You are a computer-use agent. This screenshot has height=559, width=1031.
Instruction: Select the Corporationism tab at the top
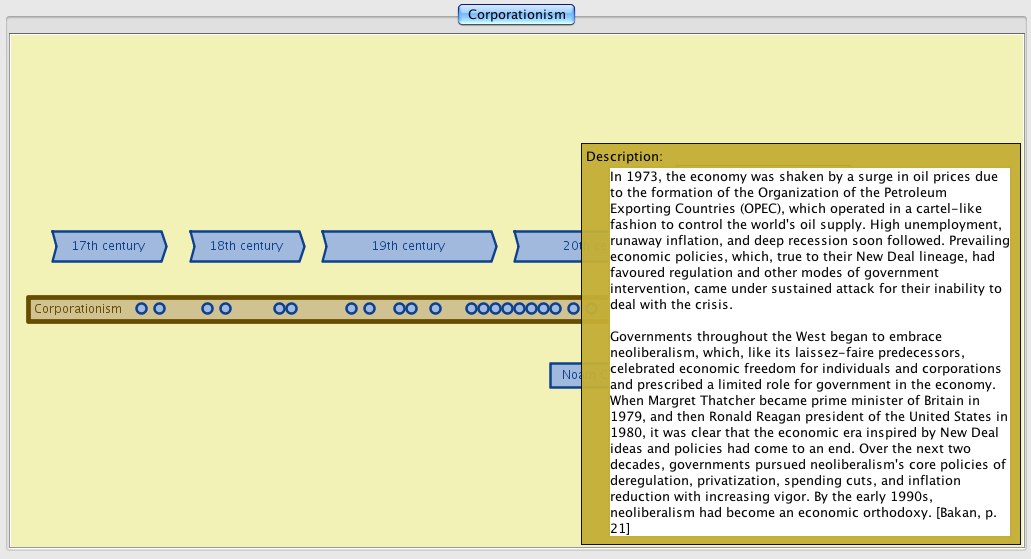click(516, 14)
